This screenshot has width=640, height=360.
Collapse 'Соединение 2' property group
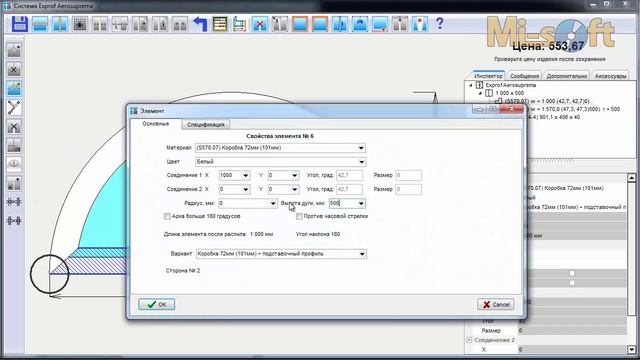(469, 340)
